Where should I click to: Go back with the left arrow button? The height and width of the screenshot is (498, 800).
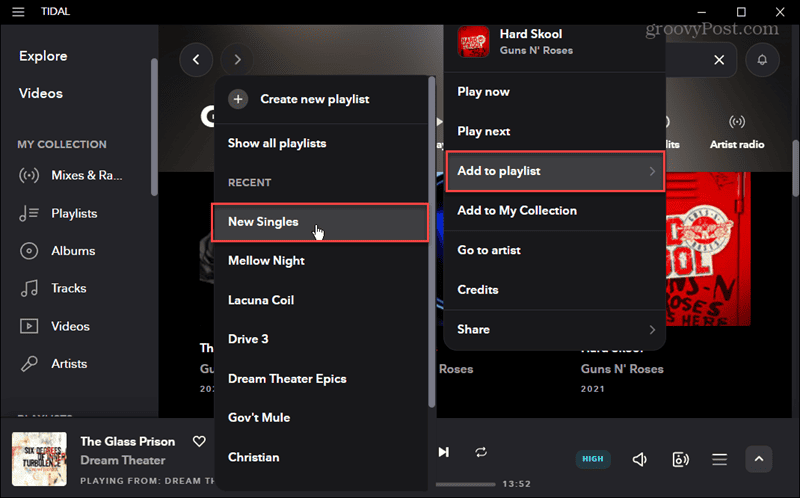(196, 60)
